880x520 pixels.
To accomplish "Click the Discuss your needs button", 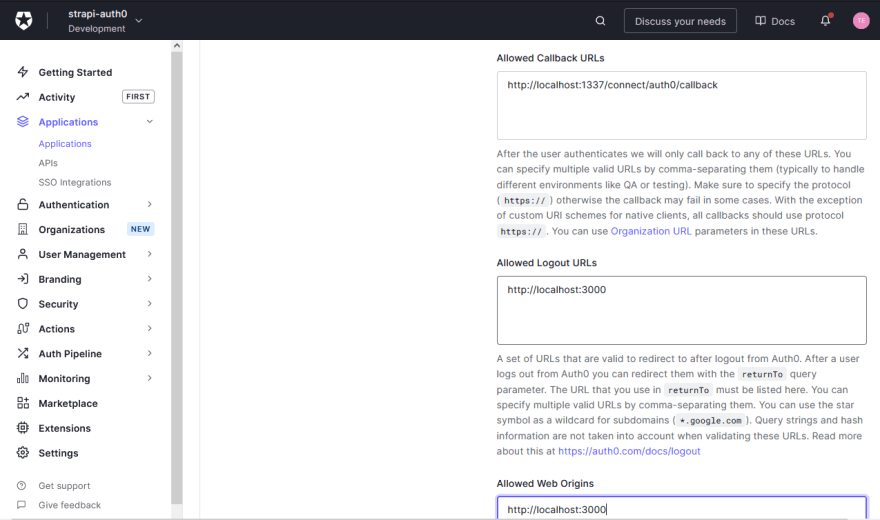I will [680, 21].
